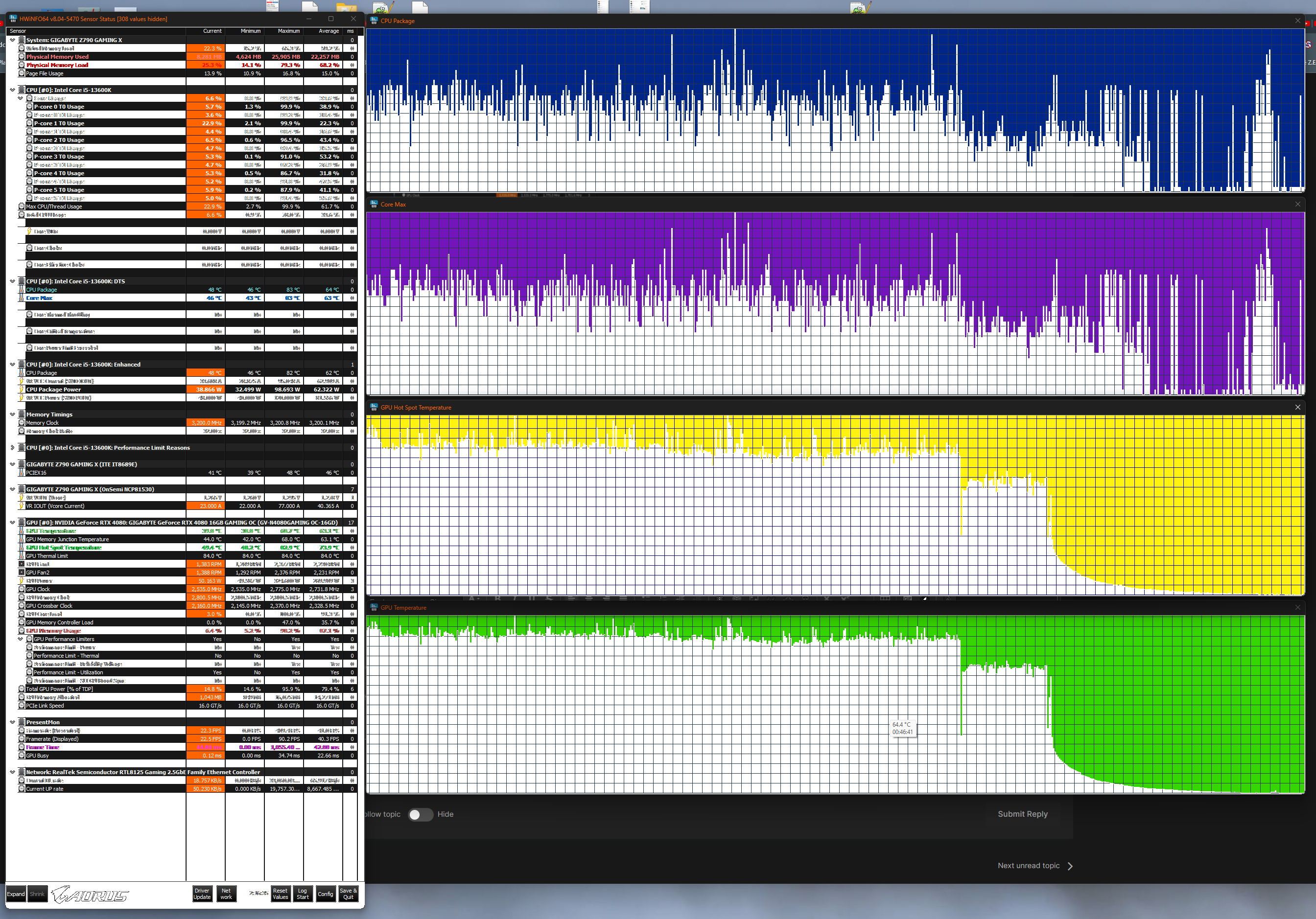Click the Sensor column header
The width and height of the screenshot is (1316, 919).
tap(96, 31)
